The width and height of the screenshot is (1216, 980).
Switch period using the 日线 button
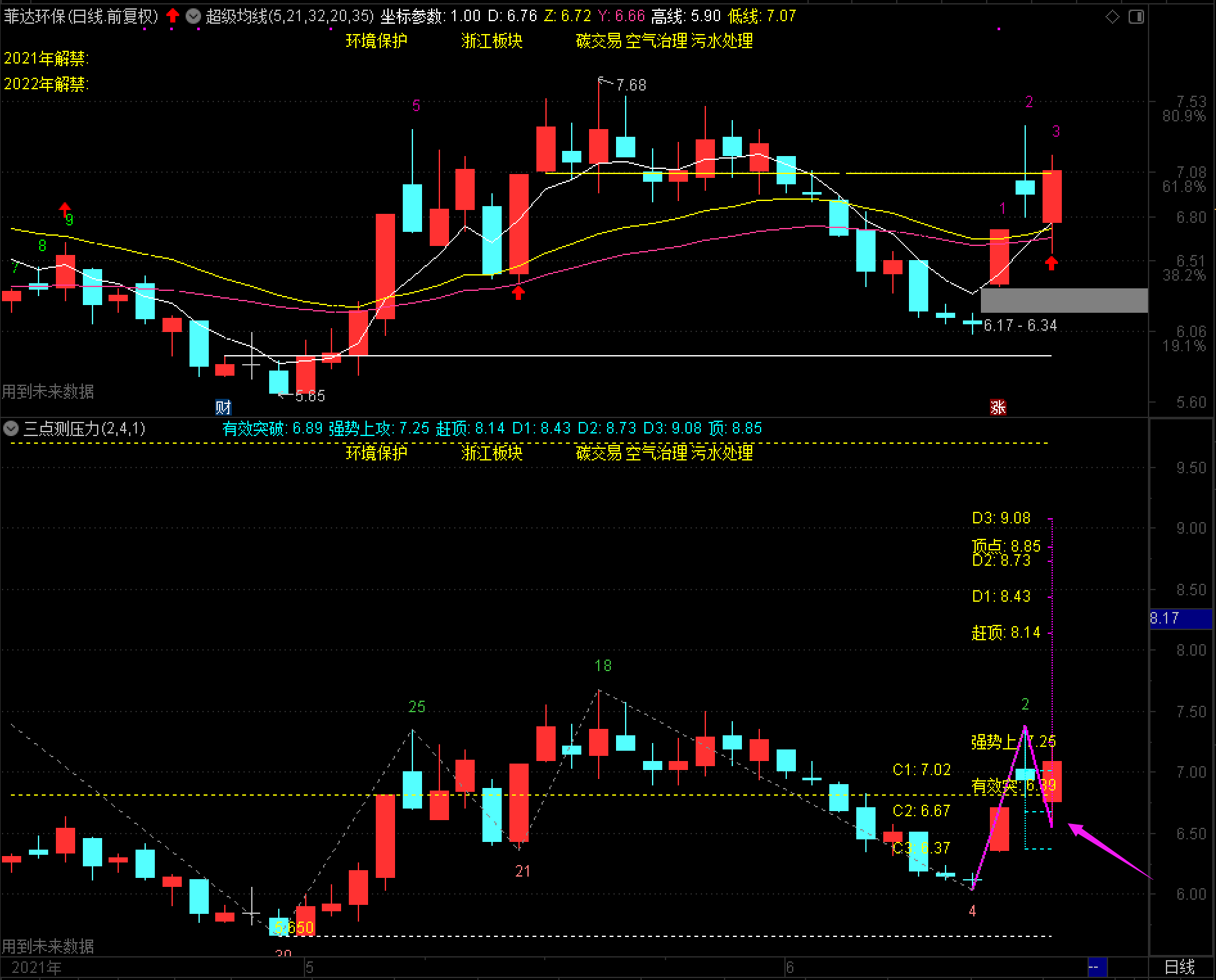click(x=1180, y=967)
